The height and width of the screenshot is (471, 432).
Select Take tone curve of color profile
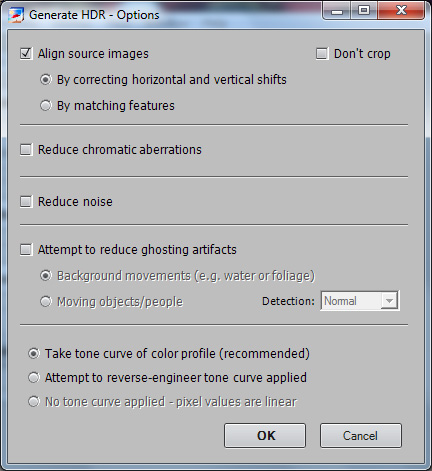[x=33, y=353]
